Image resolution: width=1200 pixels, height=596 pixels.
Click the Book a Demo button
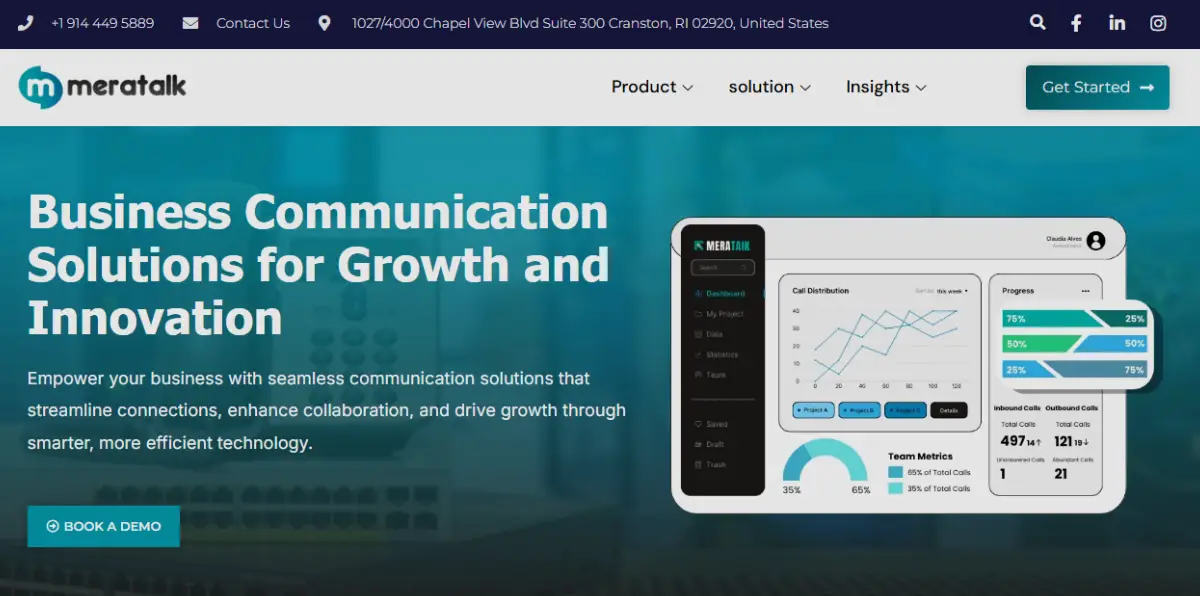pos(103,526)
